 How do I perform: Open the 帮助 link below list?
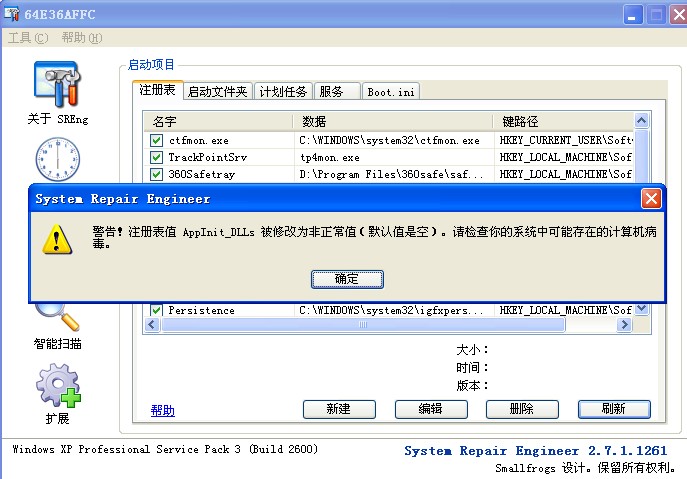coord(163,411)
